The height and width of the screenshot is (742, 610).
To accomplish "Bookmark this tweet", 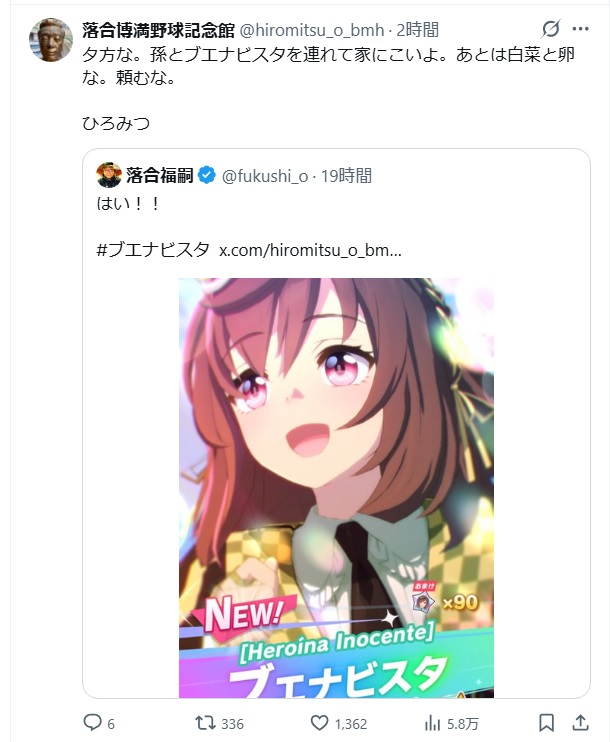I will pos(547,723).
